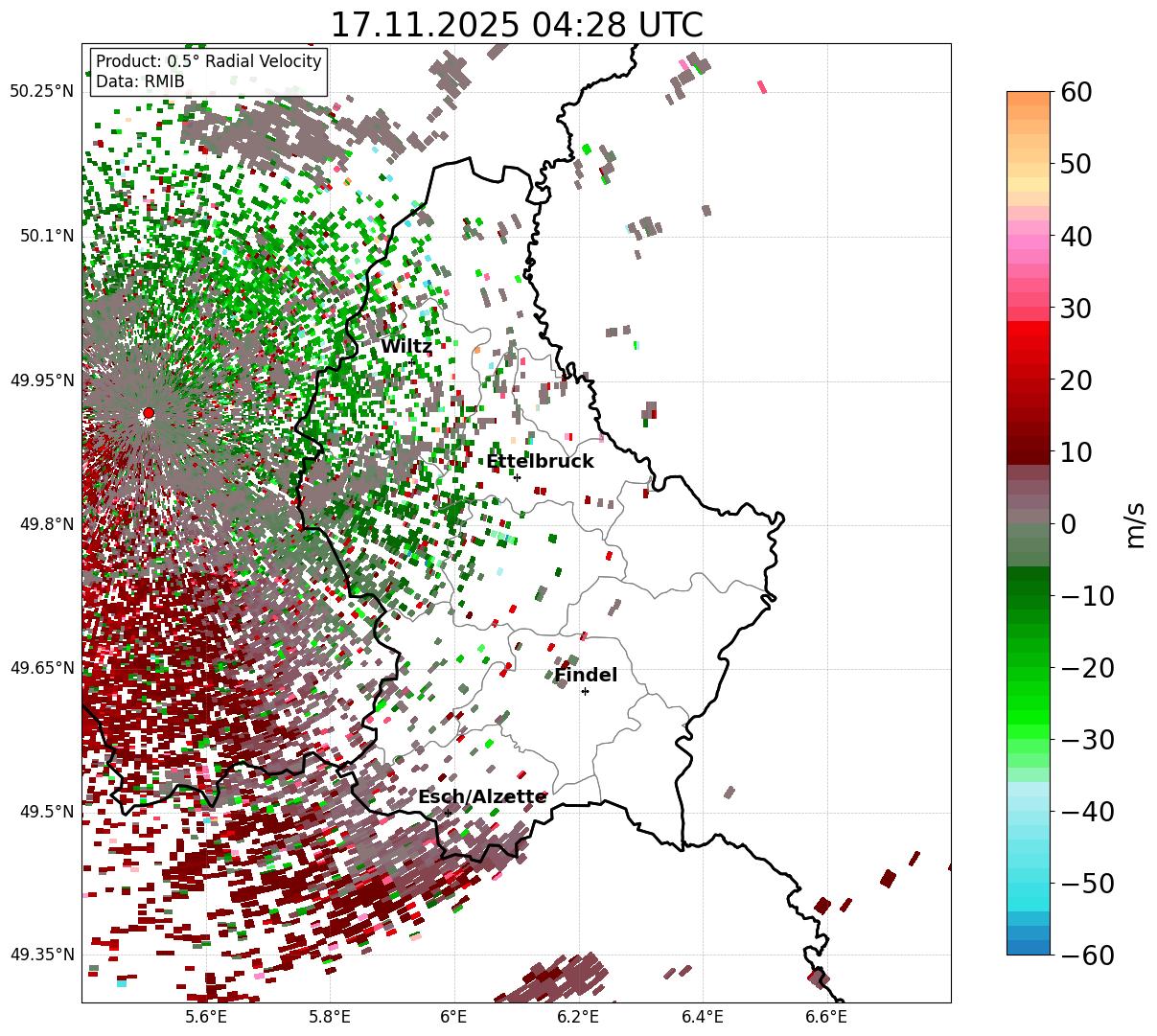Click the Wiltz city label
This screenshot has height=1036, width=1157.
click(405, 347)
